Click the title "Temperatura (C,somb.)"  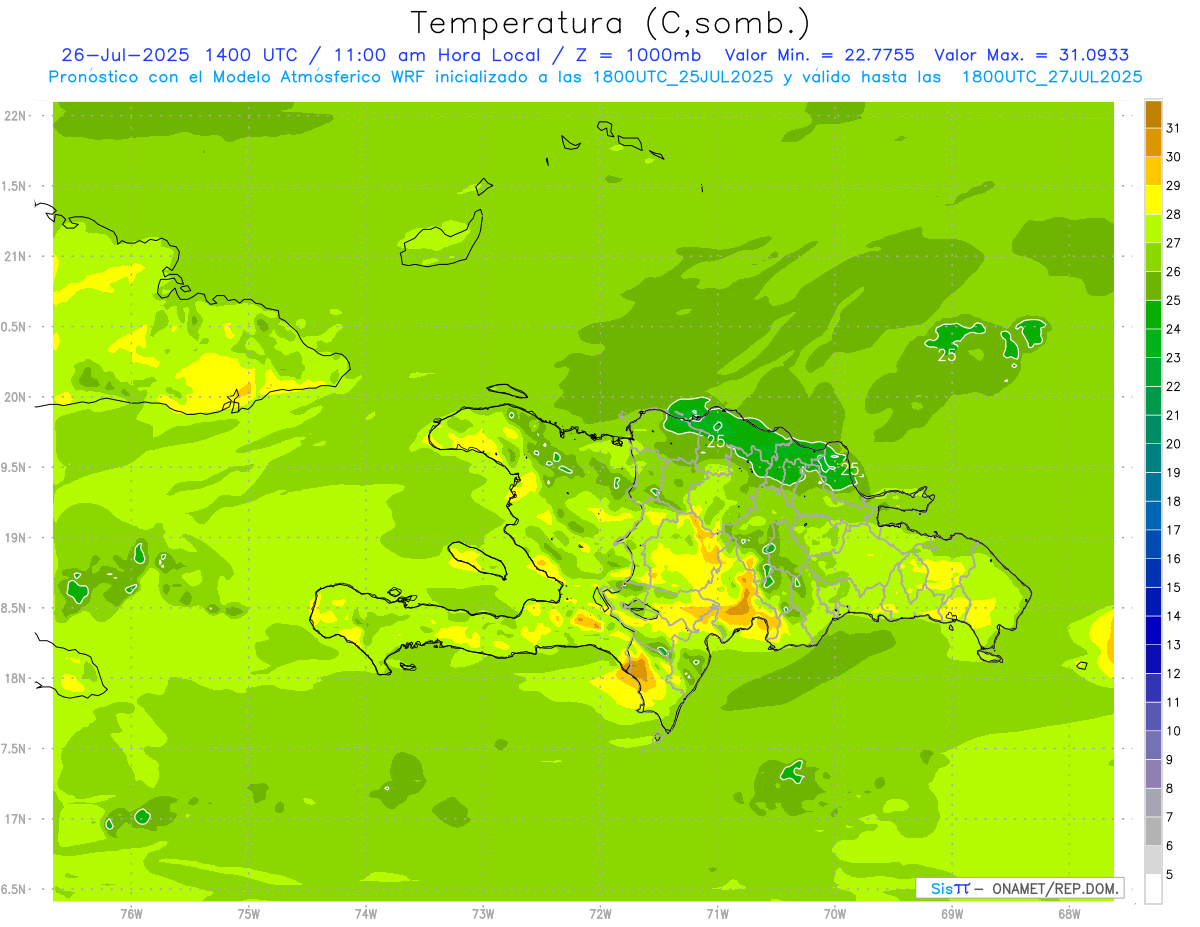pyautogui.click(x=611, y=23)
